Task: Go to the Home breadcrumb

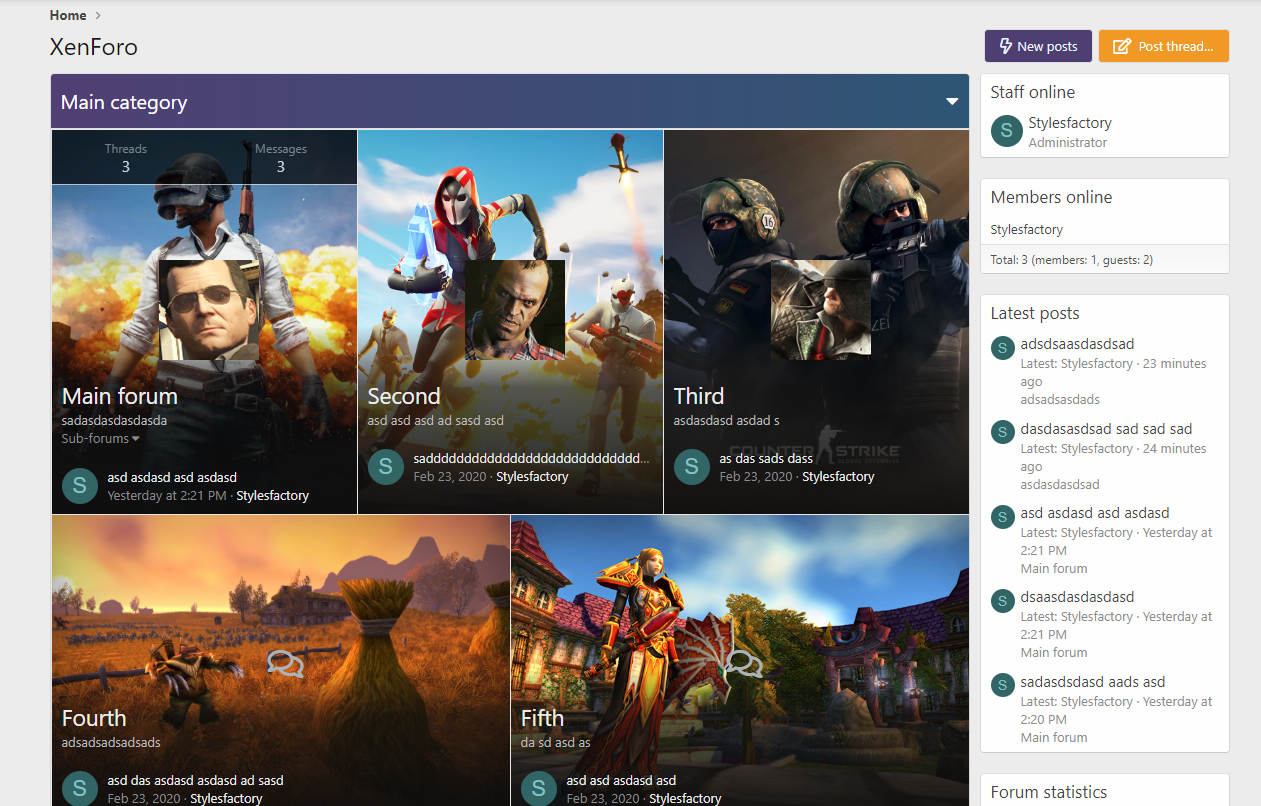Action: tap(68, 15)
